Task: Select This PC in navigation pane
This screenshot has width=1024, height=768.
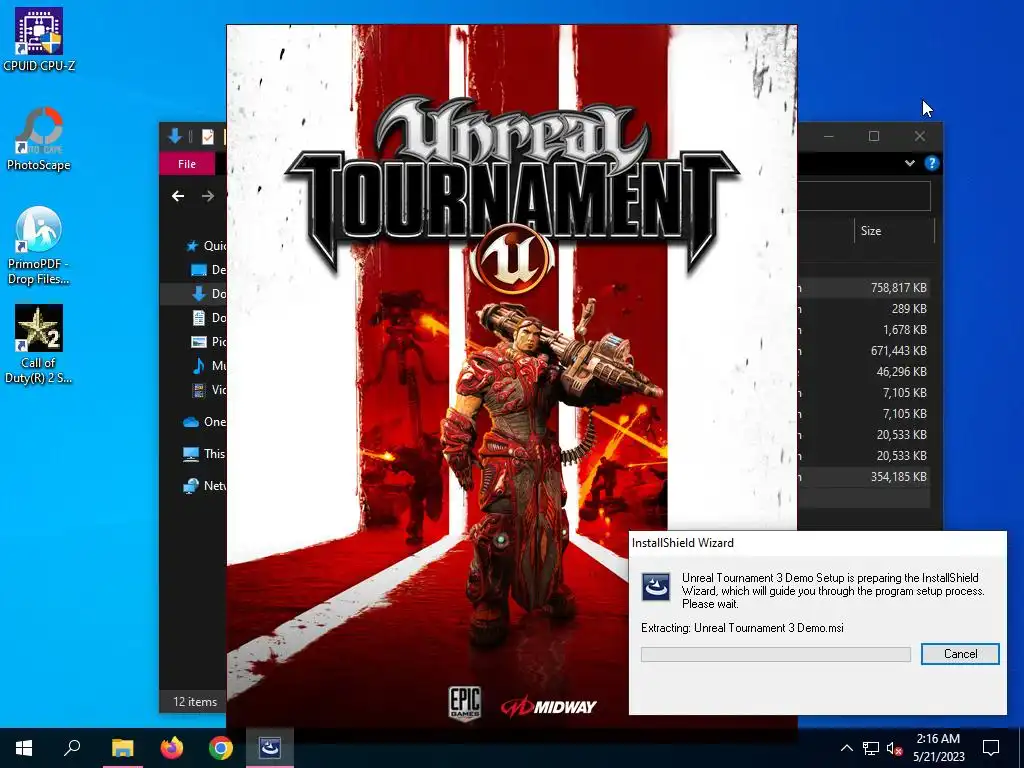Action: [x=193, y=454]
